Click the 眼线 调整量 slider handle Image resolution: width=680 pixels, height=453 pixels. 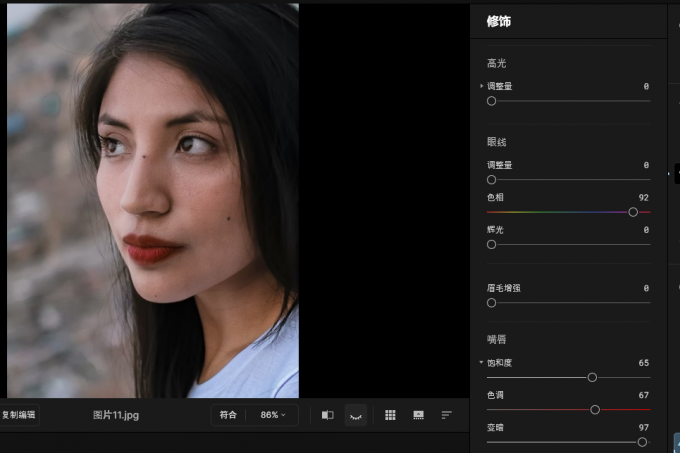click(x=491, y=179)
